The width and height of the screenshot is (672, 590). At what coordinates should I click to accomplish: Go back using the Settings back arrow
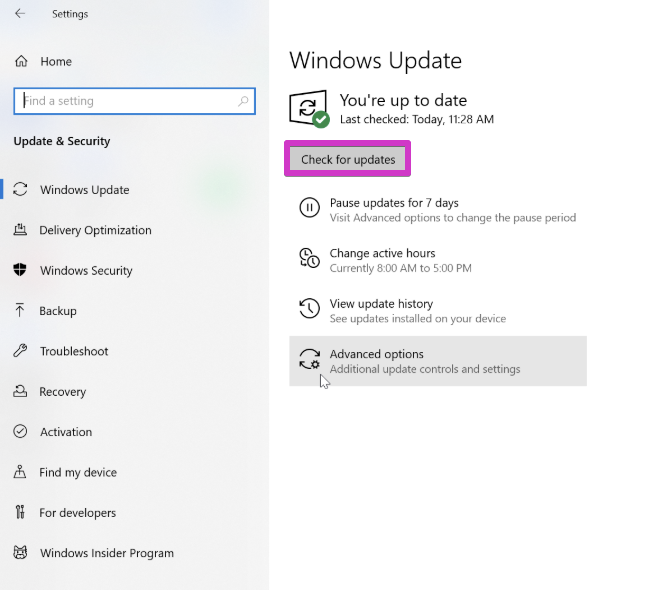tap(20, 14)
